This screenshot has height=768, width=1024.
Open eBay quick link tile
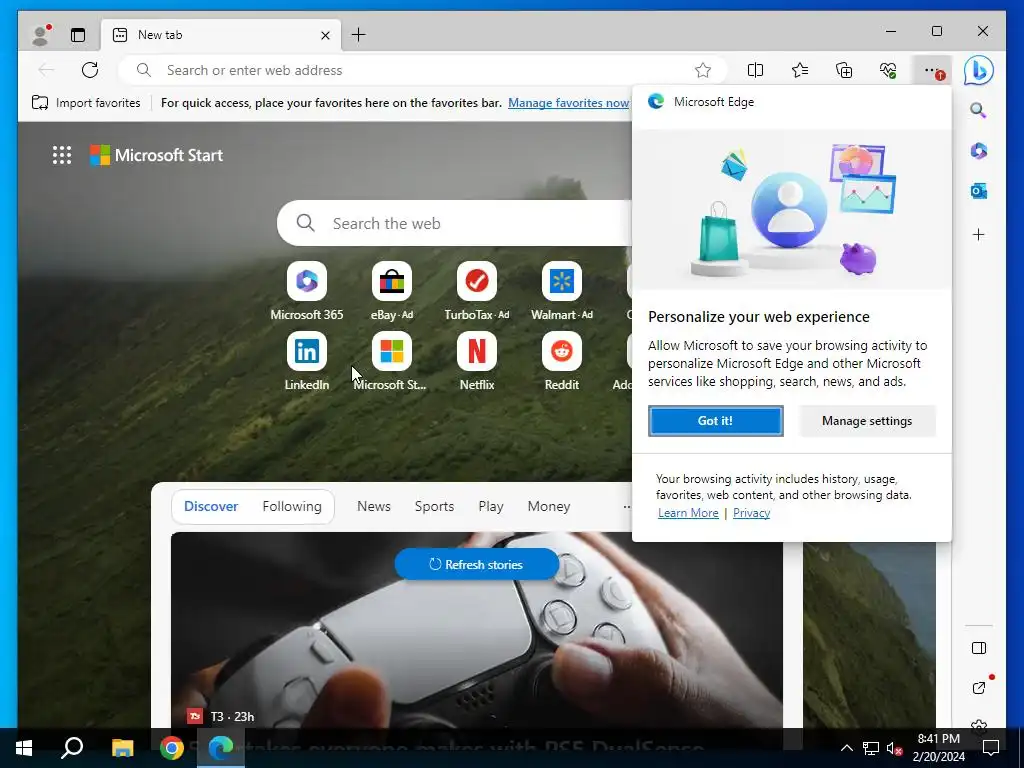[392, 291]
